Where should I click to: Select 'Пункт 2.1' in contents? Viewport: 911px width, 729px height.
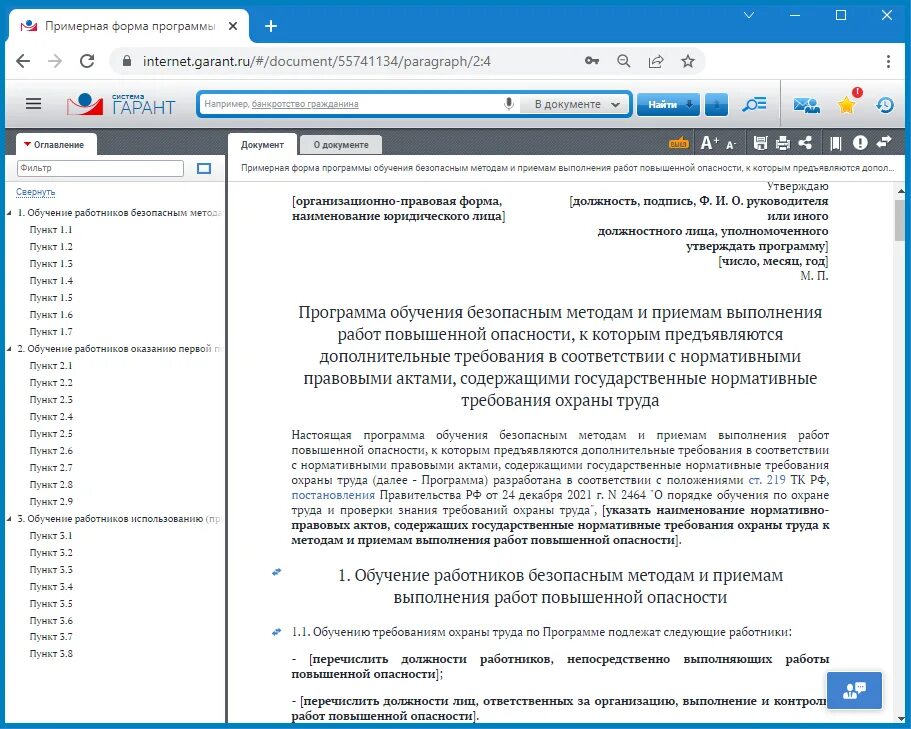coord(51,366)
